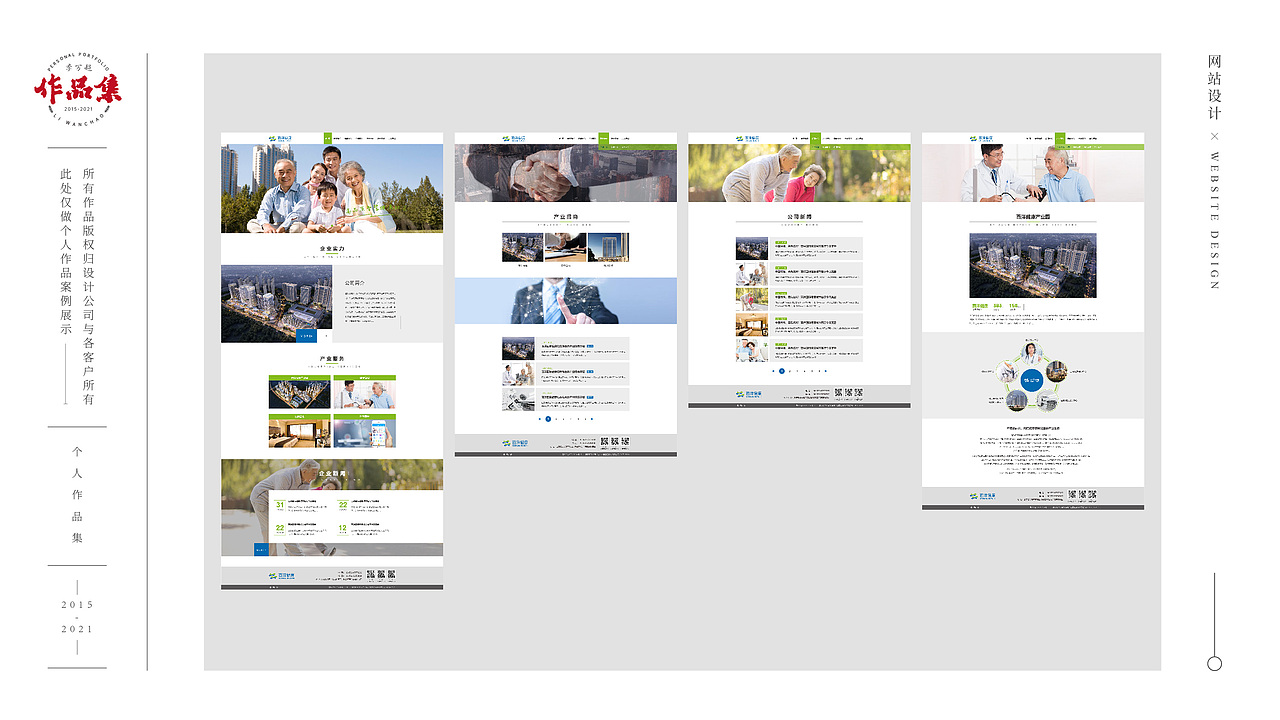Open the family hero banner in first mockup
This screenshot has height=720, width=1280.
[332, 188]
